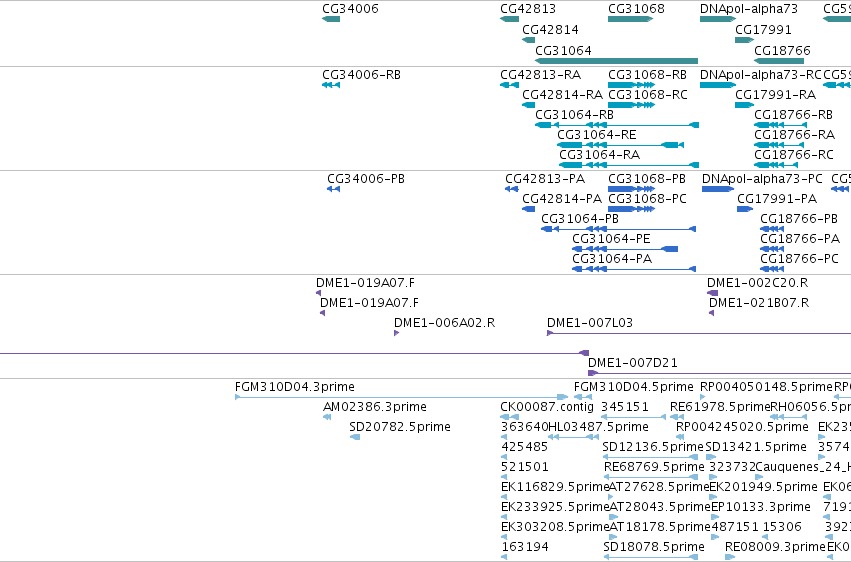This screenshot has width=851, height=562.
Task: Select transcript CG31068-RB
Action: point(647,75)
